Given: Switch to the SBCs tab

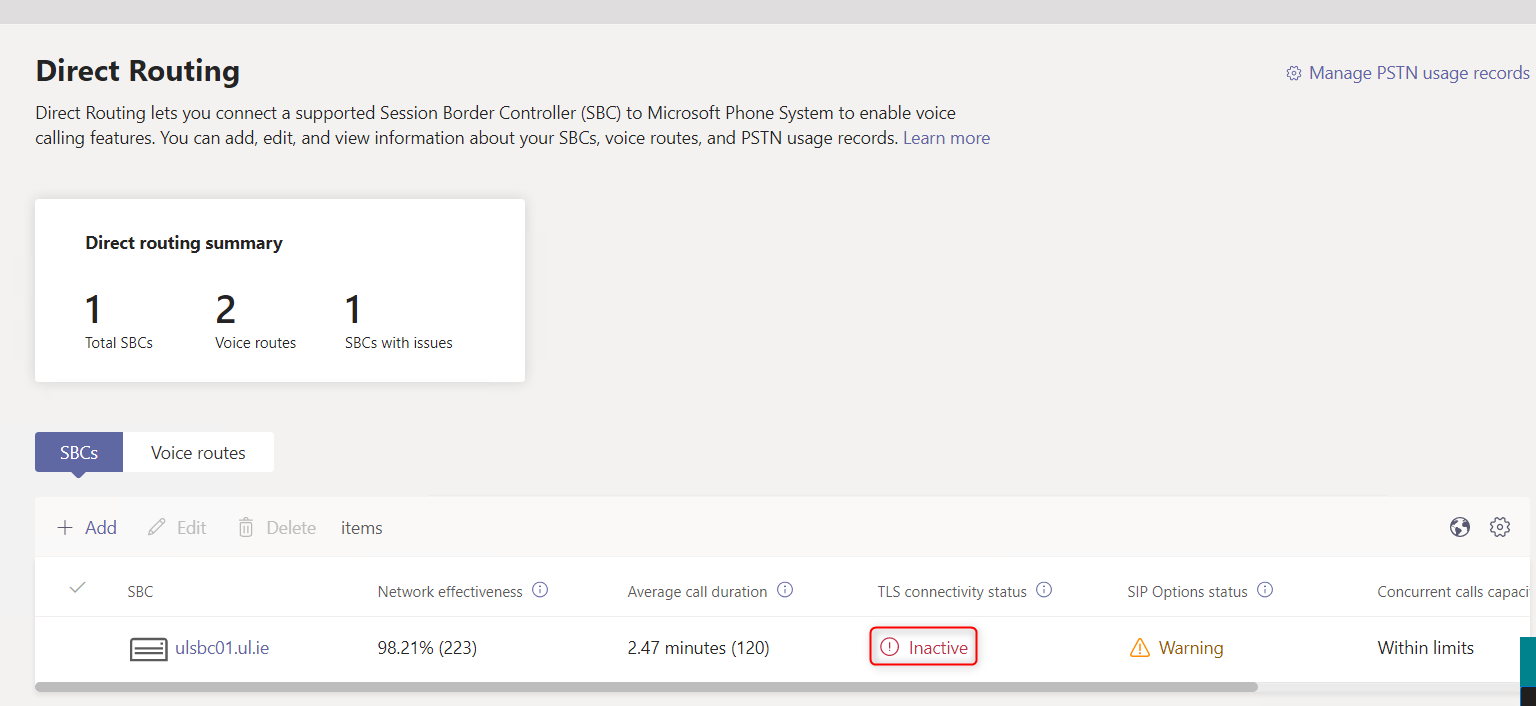Looking at the screenshot, I should point(78,452).
